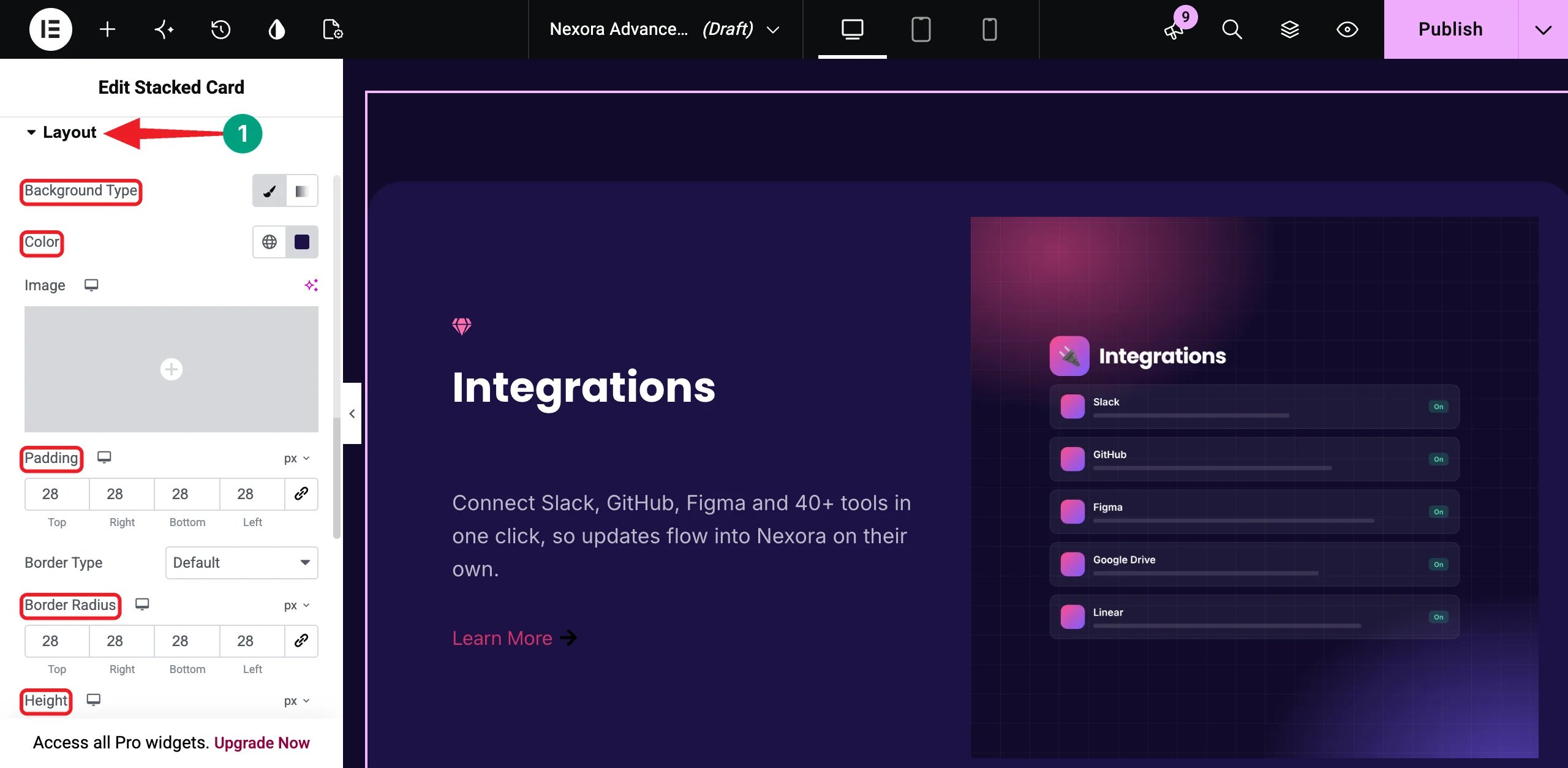Edit Padding Right value field
The width and height of the screenshot is (1568, 768).
click(122, 494)
